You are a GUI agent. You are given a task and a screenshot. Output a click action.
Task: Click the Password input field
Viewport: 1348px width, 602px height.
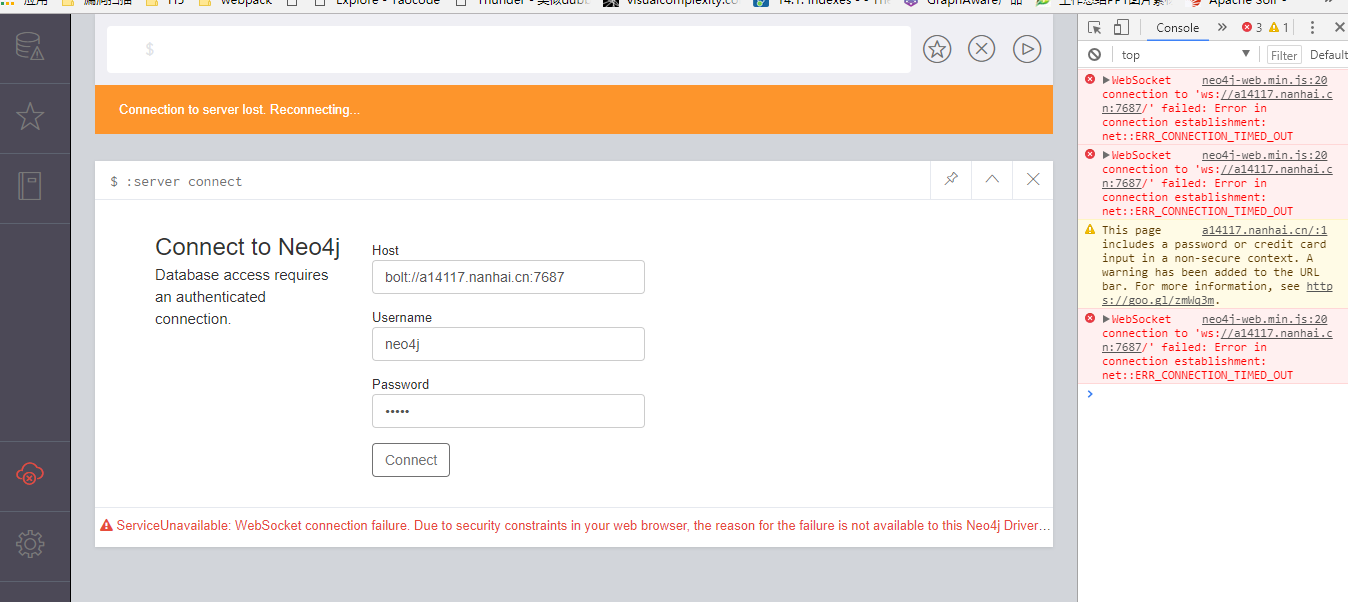[x=508, y=411]
